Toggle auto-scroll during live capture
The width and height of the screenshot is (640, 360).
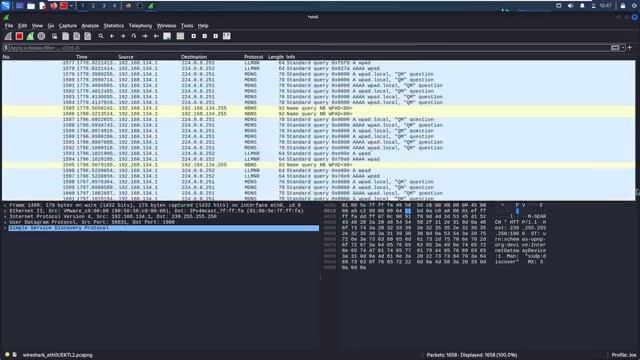point(167,36)
